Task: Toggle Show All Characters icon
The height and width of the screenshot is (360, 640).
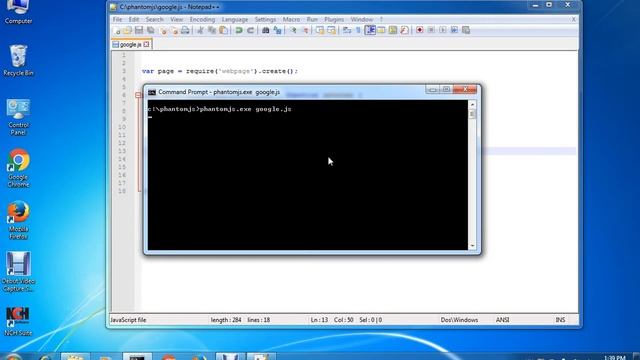Action: pyautogui.click(x=358, y=30)
